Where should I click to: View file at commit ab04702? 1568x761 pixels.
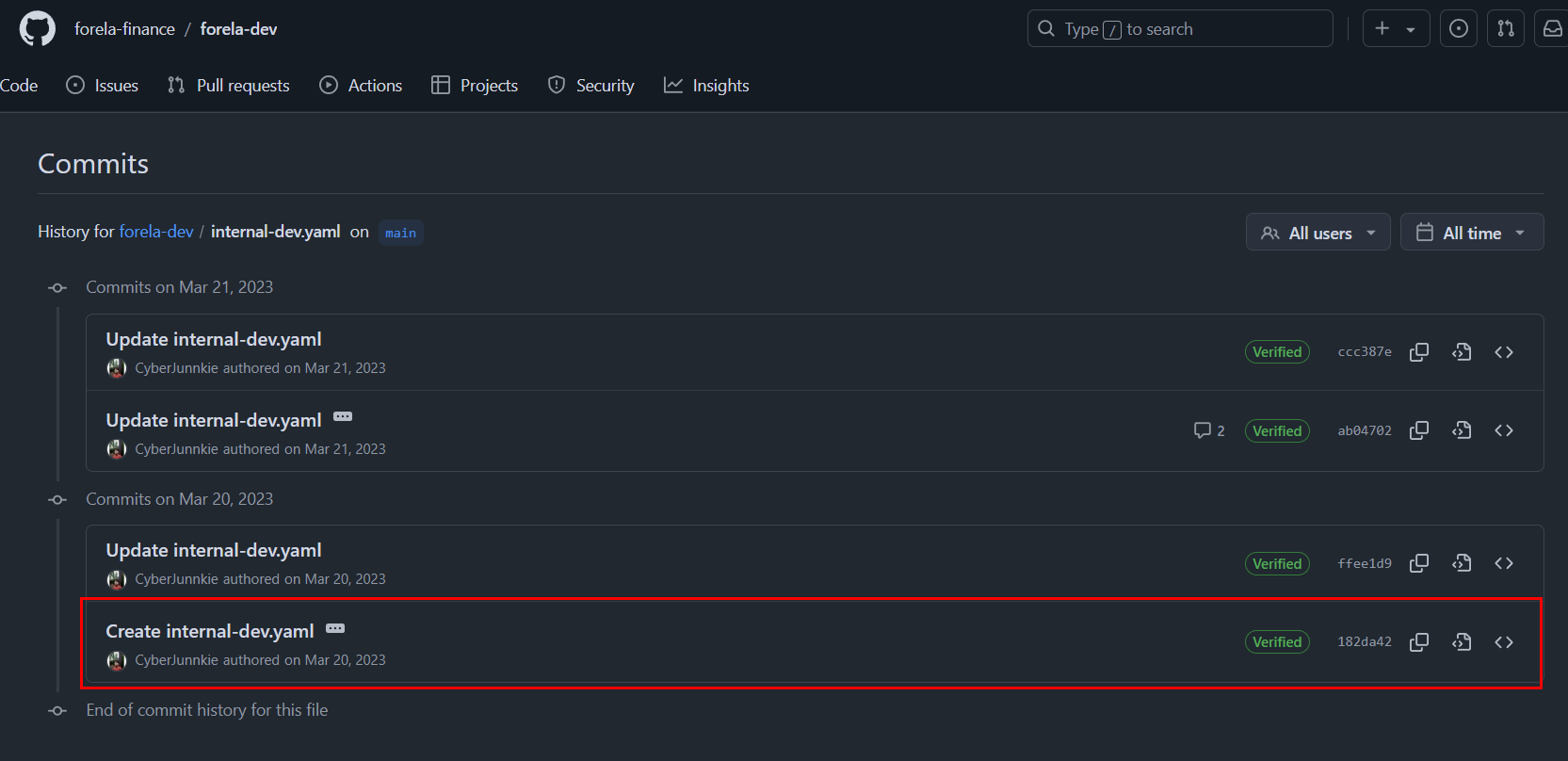(1462, 430)
